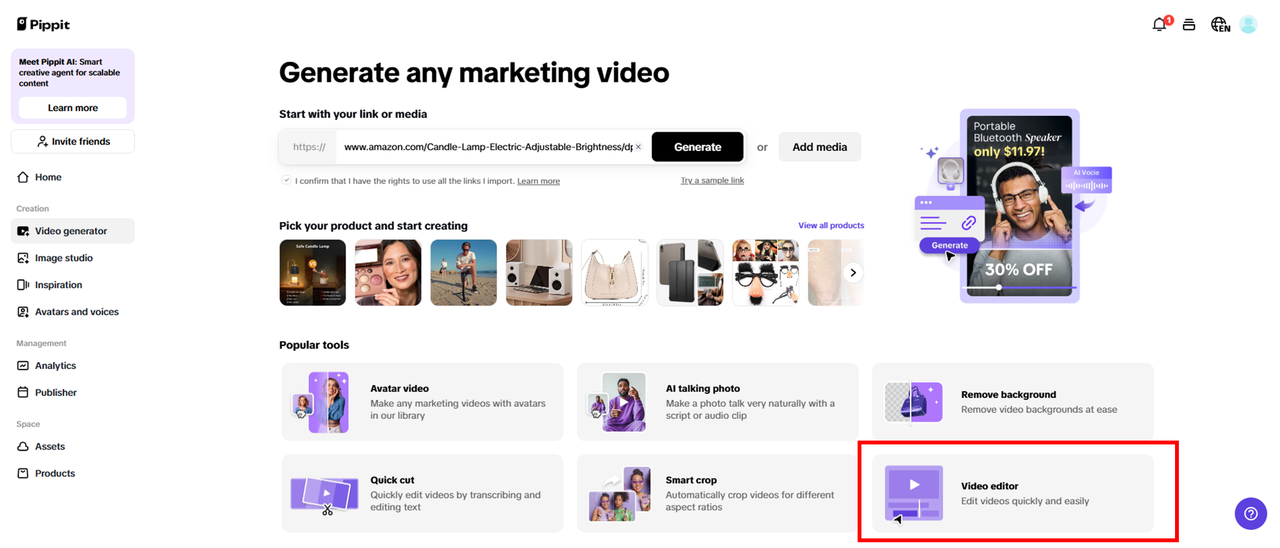Image resolution: width=1280 pixels, height=548 pixels.
Task: Clear the URL with the x icon
Action: [638, 147]
